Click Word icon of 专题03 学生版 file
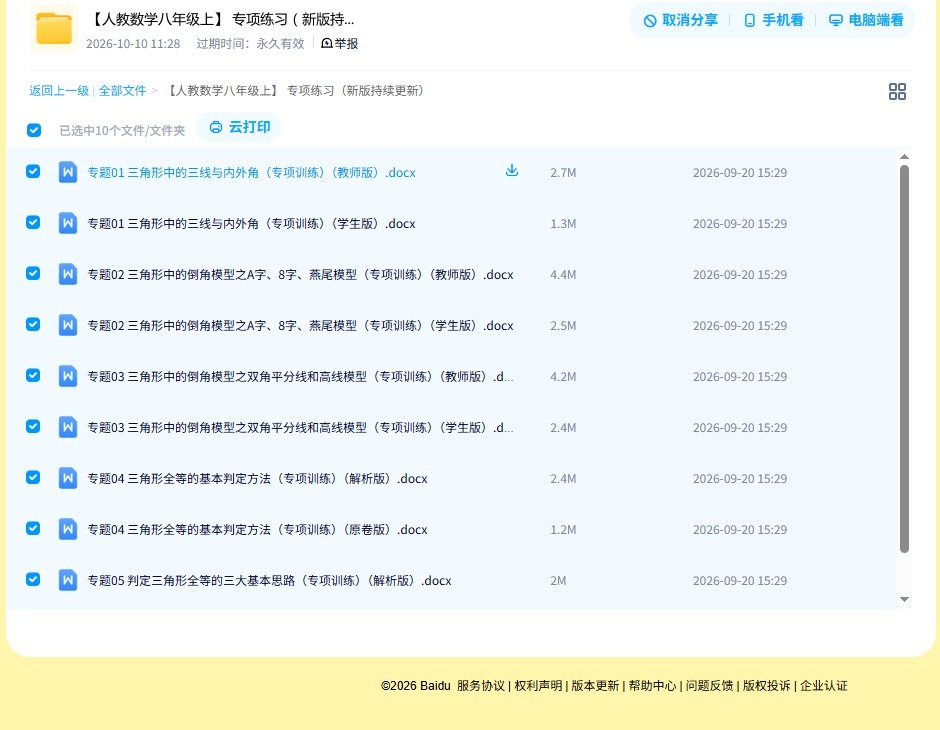The width and height of the screenshot is (940, 730). click(68, 427)
